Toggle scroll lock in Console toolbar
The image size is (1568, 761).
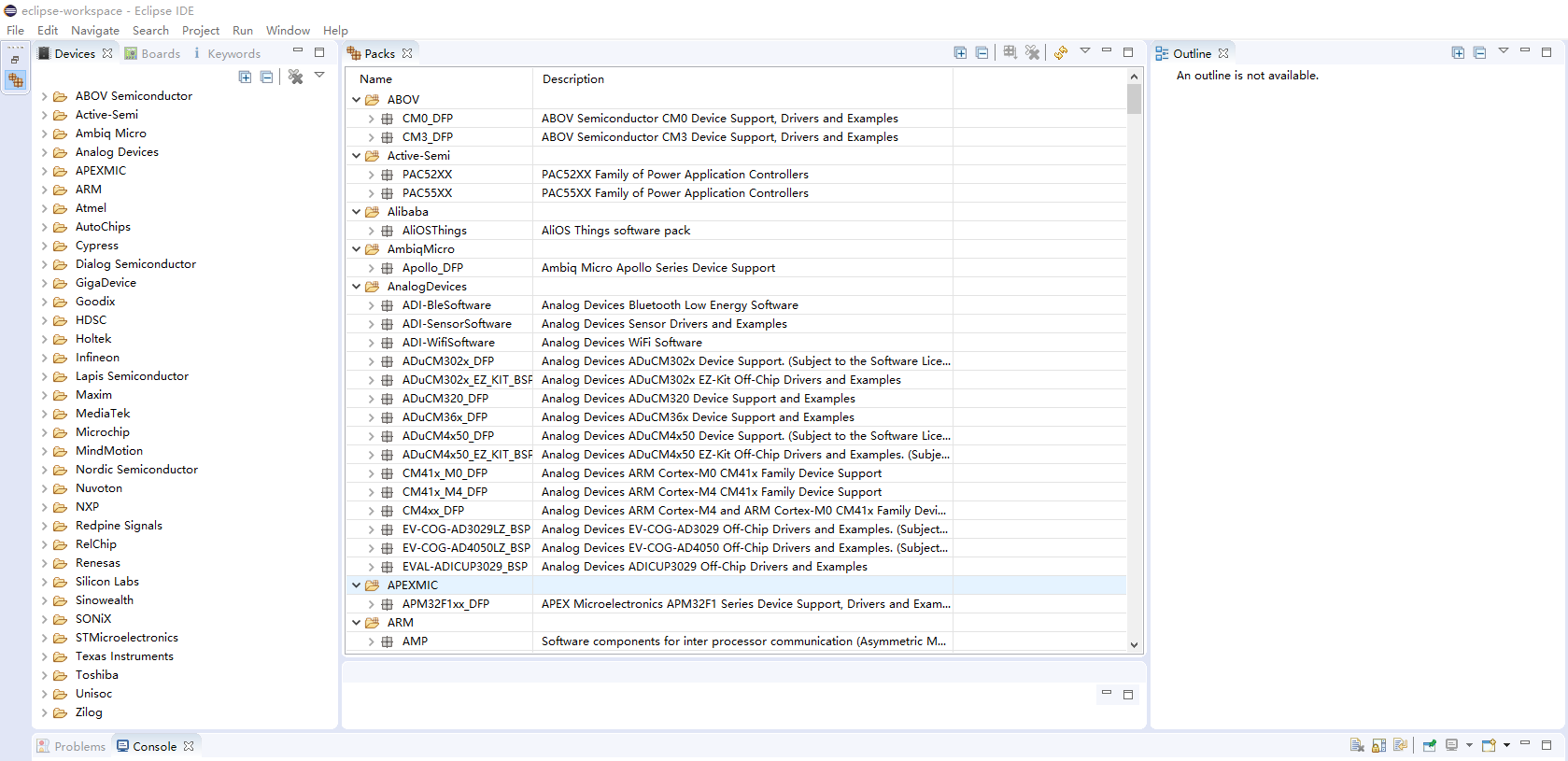[x=1378, y=745]
